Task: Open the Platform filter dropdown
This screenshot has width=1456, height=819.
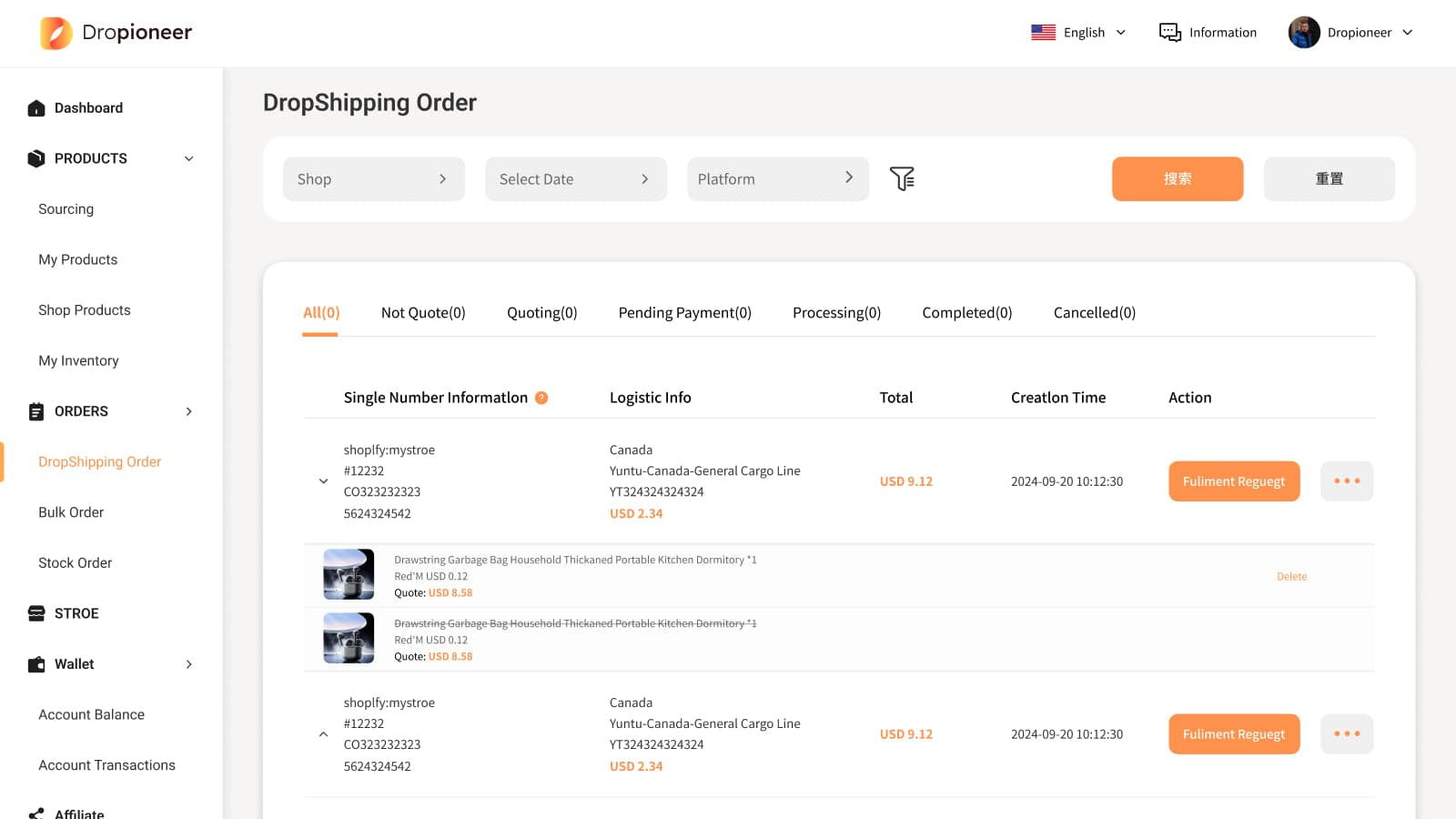Action: tap(777, 179)
